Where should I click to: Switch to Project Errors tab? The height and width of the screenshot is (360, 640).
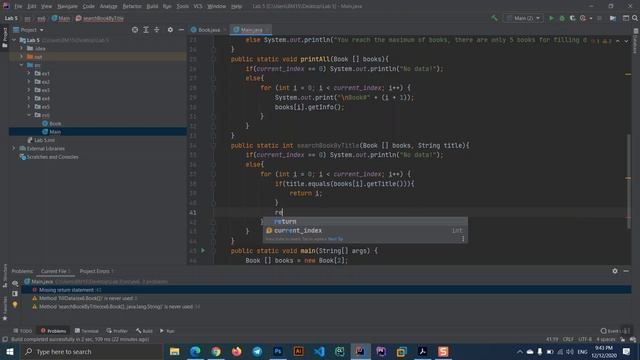[96, 271]
